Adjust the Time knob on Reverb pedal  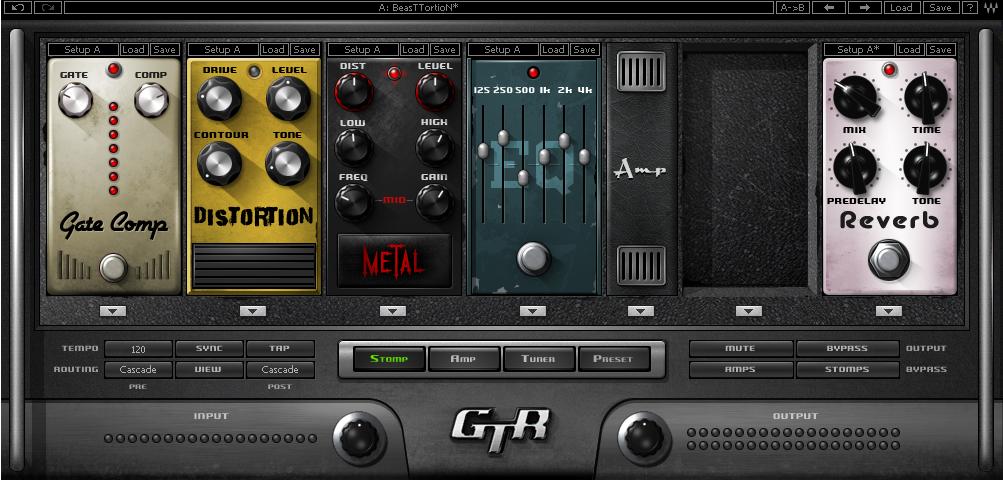[x=925, y=97]
